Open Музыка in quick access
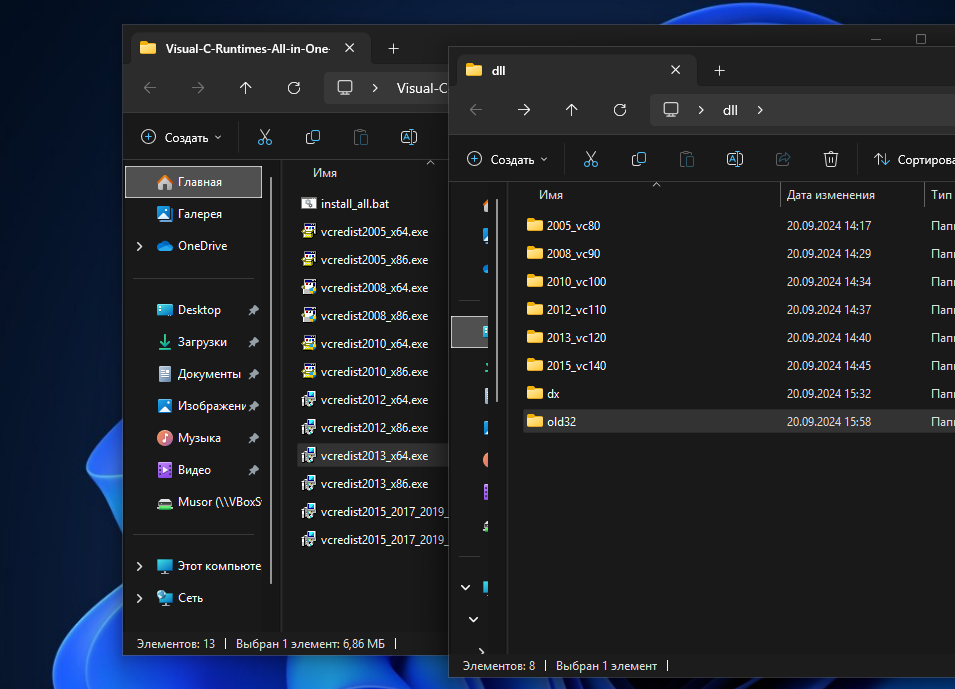 pyautogui.click(x=194, y=438)
